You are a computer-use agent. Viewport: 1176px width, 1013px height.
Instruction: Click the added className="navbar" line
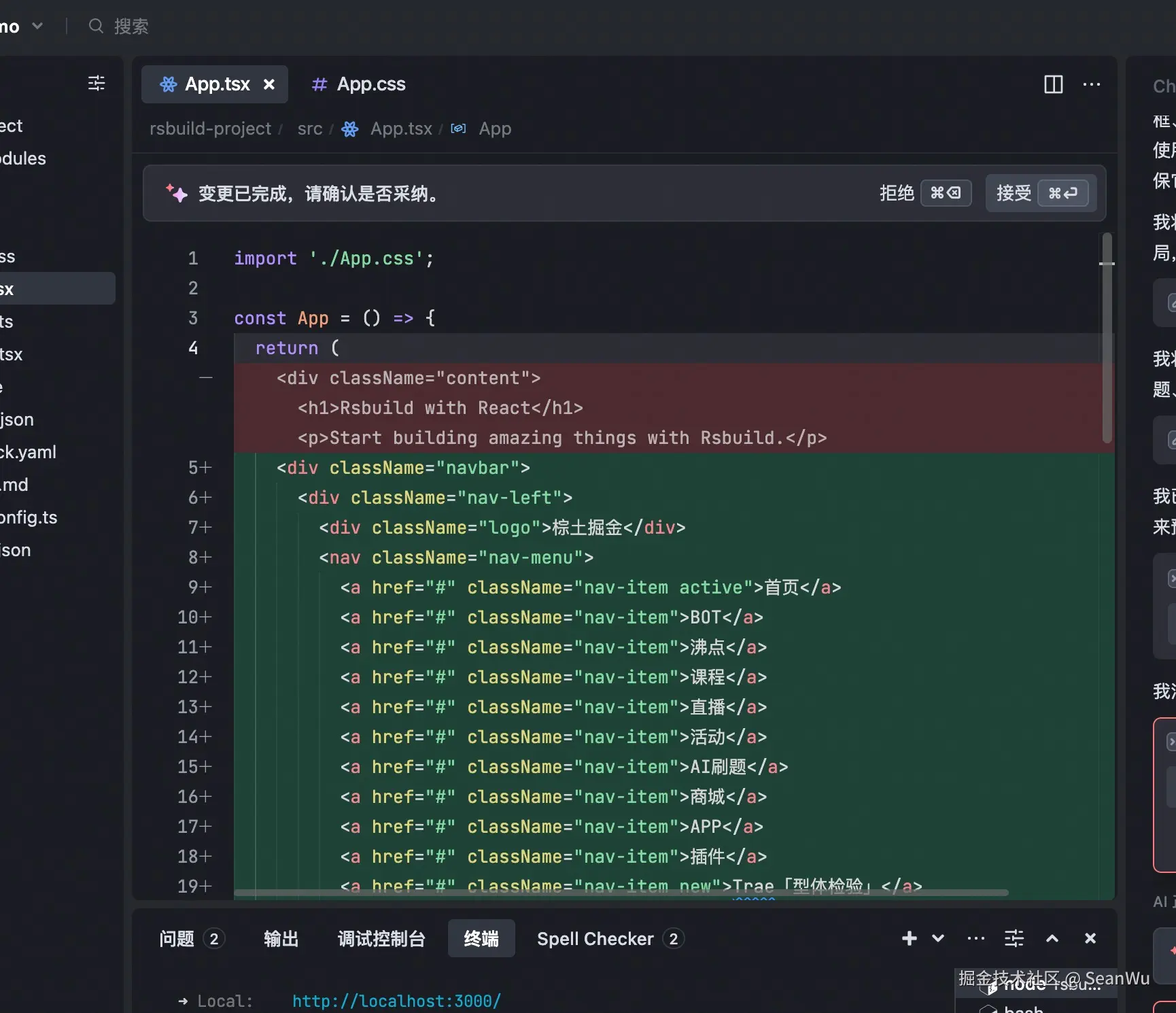403,468
